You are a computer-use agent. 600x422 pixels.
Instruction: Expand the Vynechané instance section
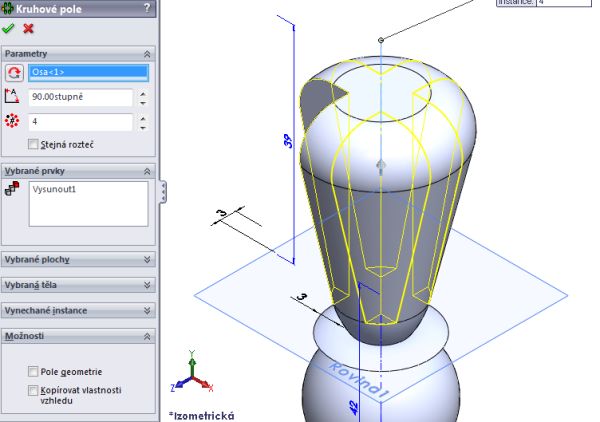[148, 311]
